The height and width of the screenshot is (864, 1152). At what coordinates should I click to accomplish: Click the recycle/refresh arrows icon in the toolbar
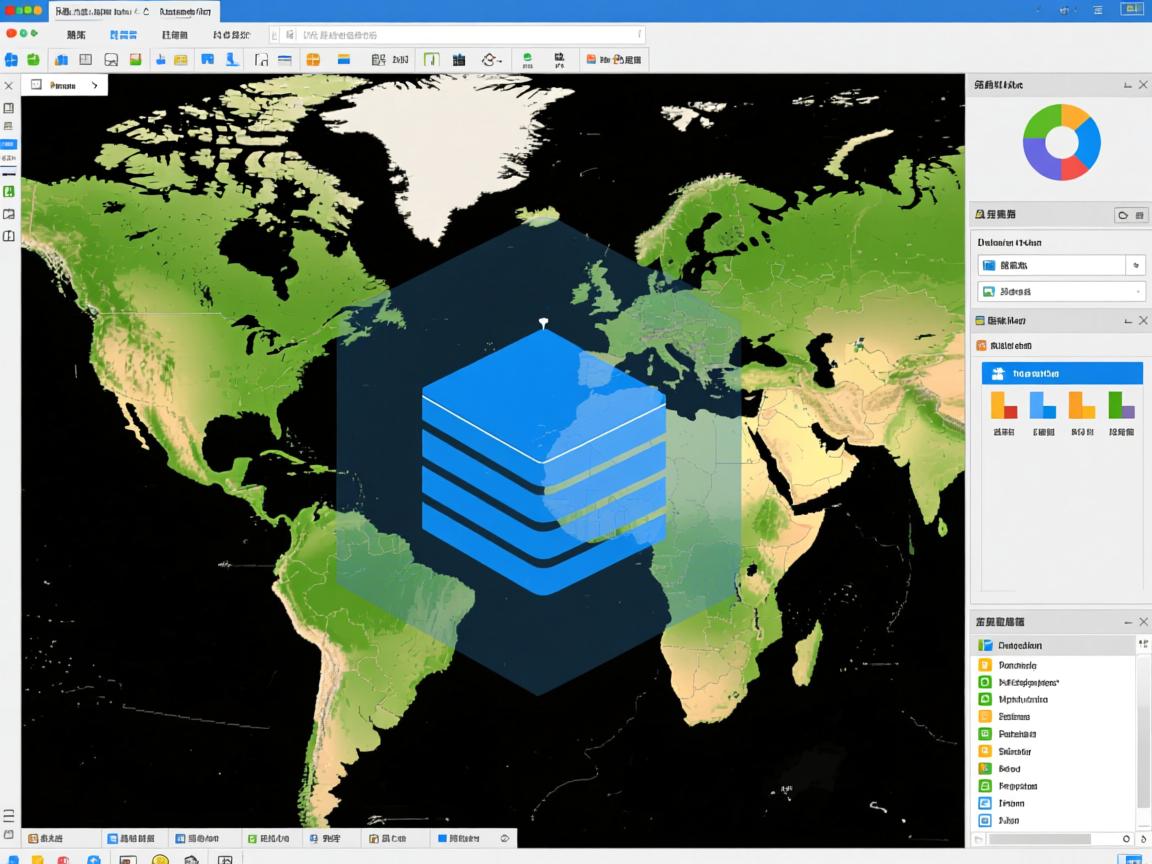coord(490,59)
